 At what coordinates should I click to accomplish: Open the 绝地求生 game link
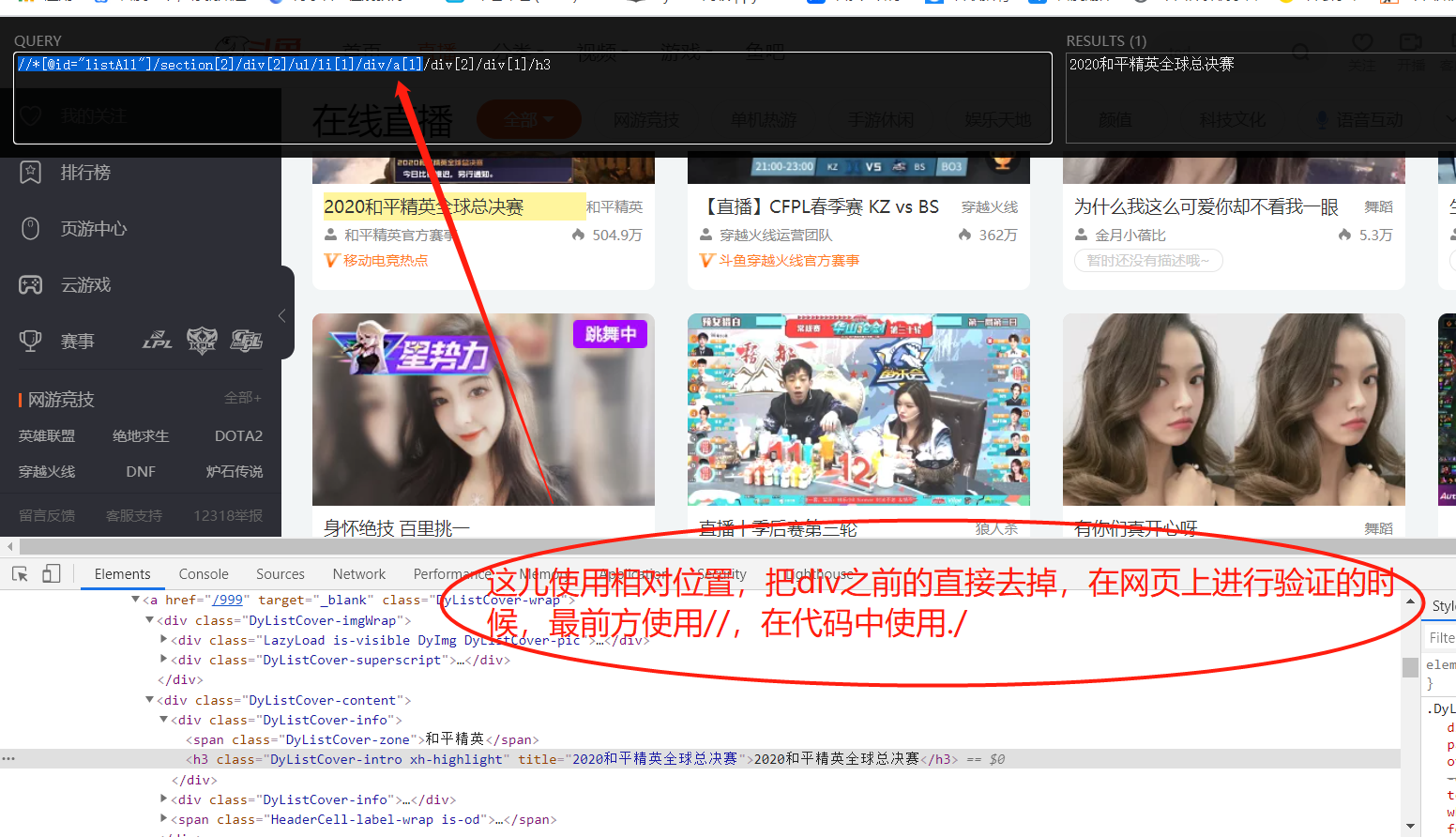tap(141, 436)
